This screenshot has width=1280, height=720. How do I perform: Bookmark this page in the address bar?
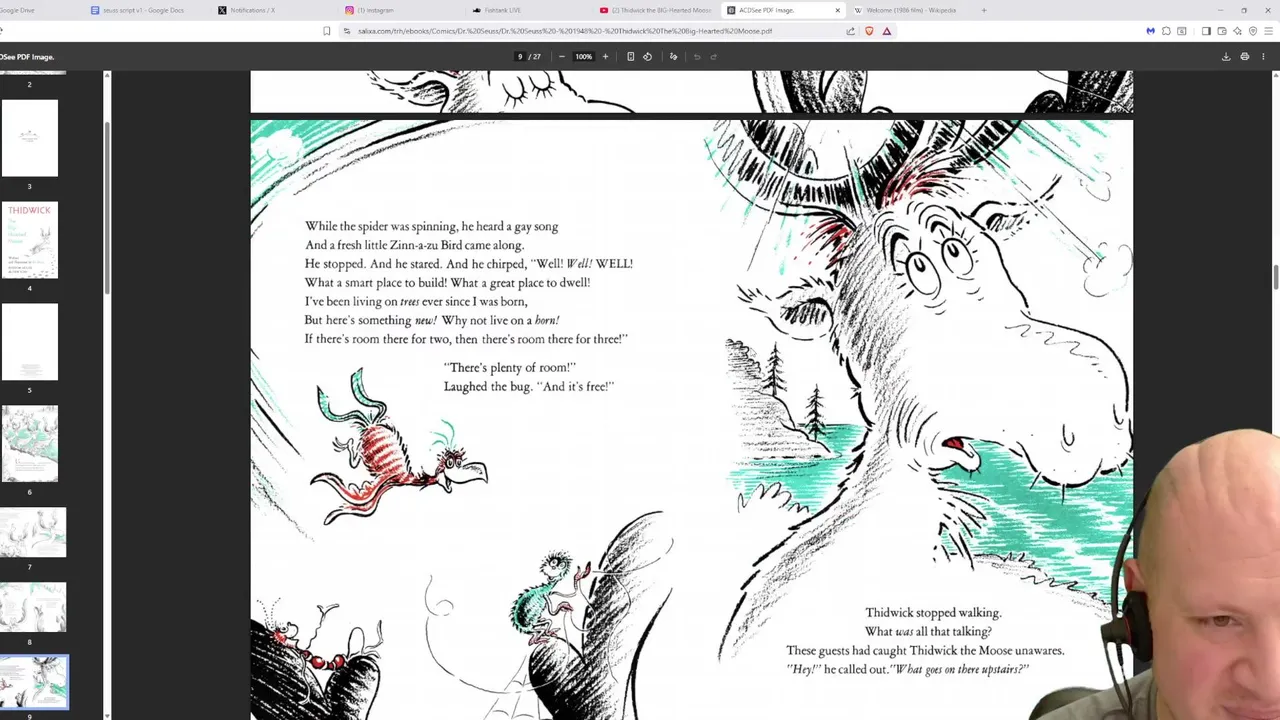[326, 31]
